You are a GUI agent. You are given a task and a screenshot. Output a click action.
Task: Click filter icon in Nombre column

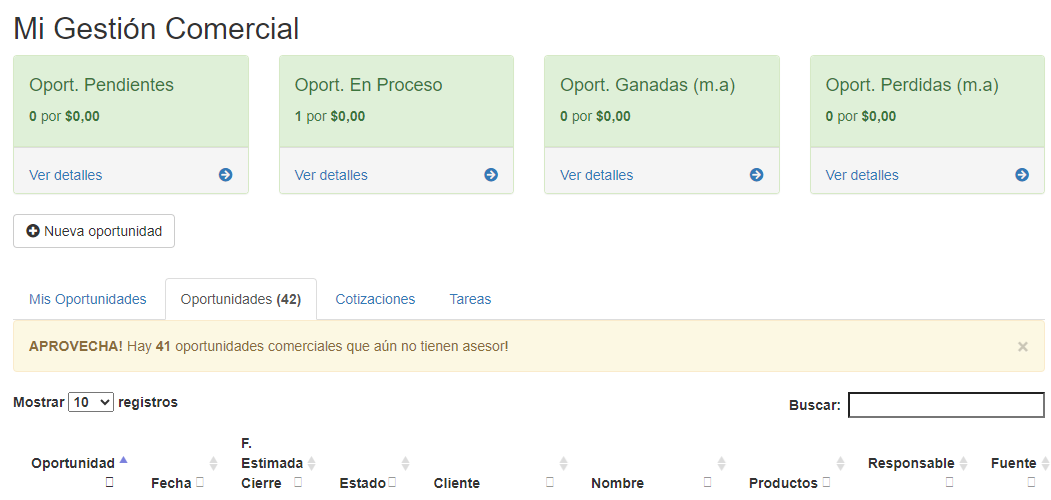(x=708, y=482)
